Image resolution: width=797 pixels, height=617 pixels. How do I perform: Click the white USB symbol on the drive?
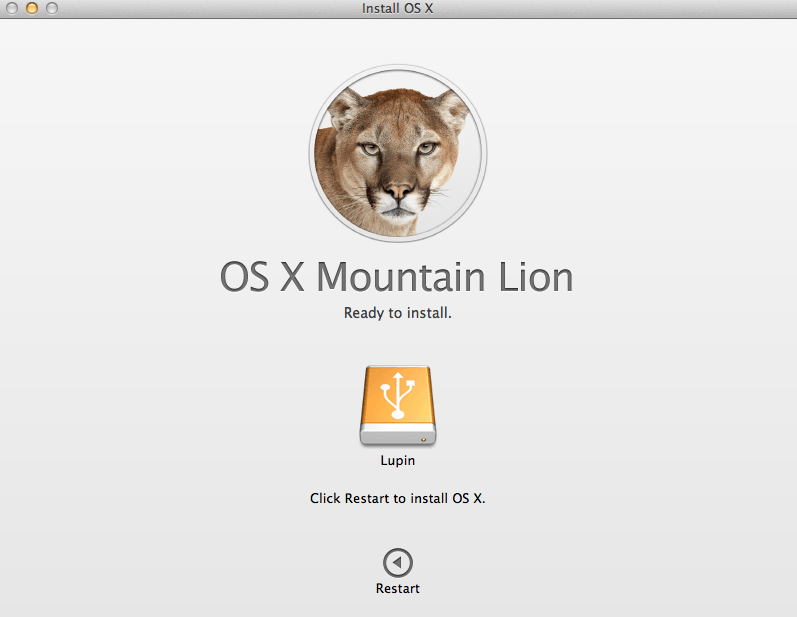click(397, 393)
